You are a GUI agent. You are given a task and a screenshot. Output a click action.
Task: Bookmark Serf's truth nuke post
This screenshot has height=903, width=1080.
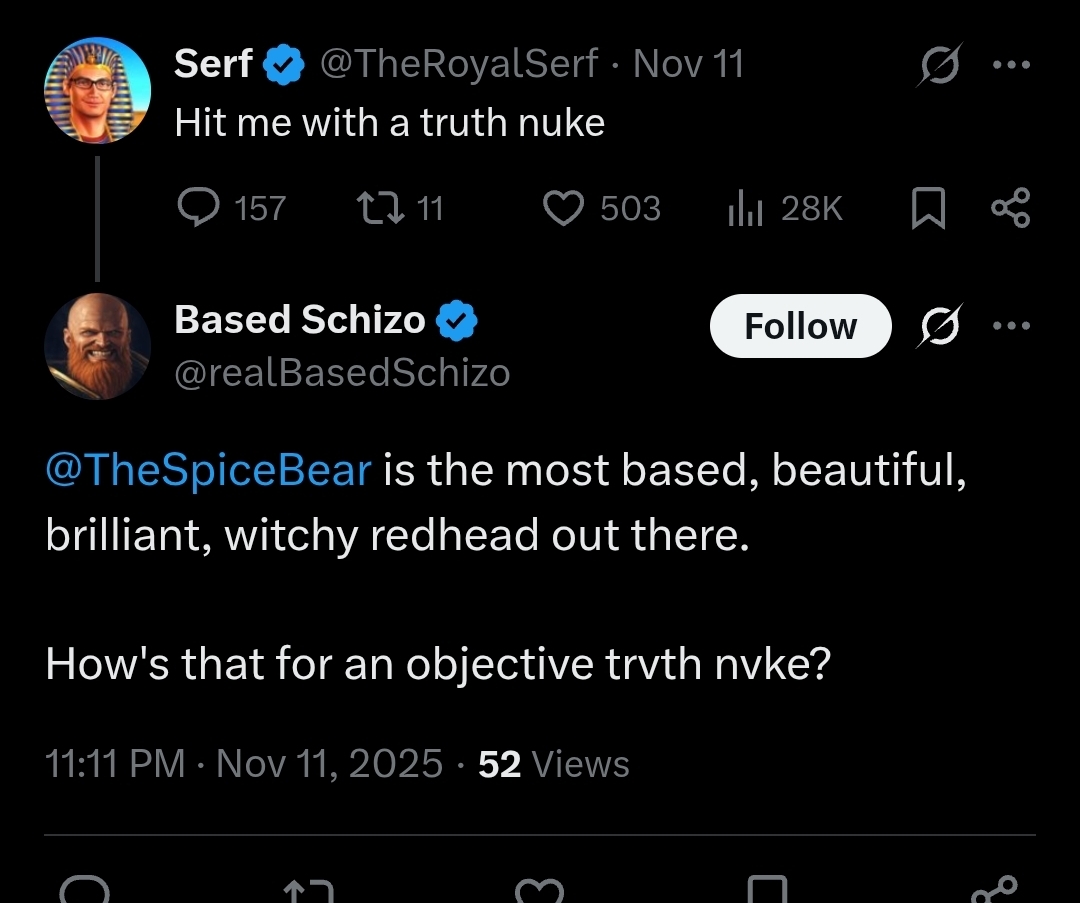pyautogui.click(x=929, y=209)
